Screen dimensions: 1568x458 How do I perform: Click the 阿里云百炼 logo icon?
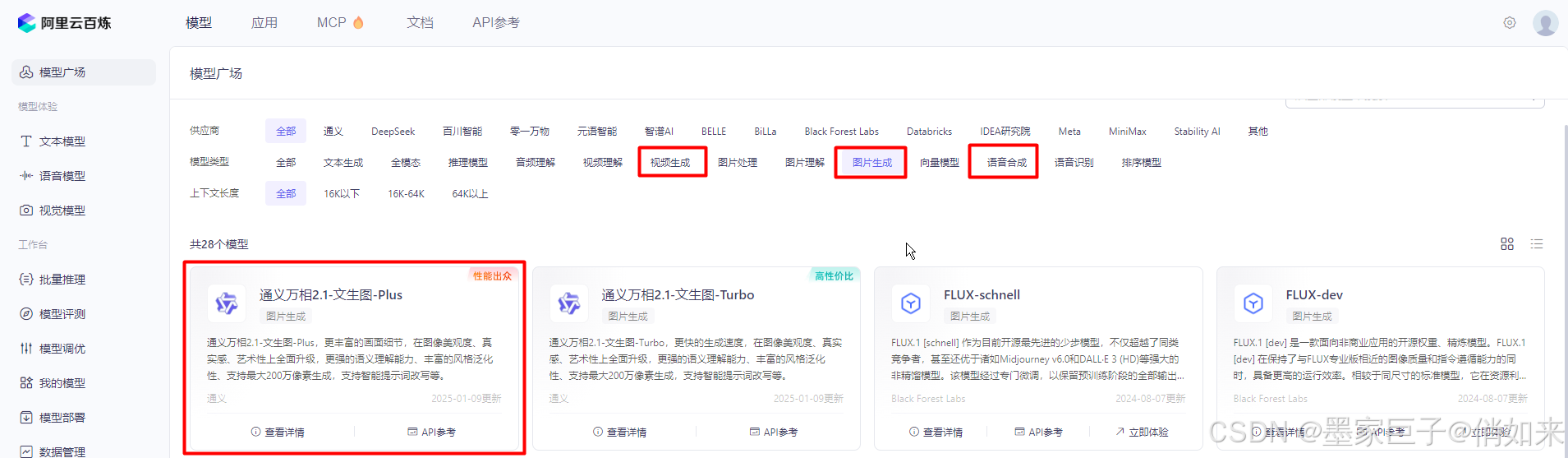pos(27,23)
